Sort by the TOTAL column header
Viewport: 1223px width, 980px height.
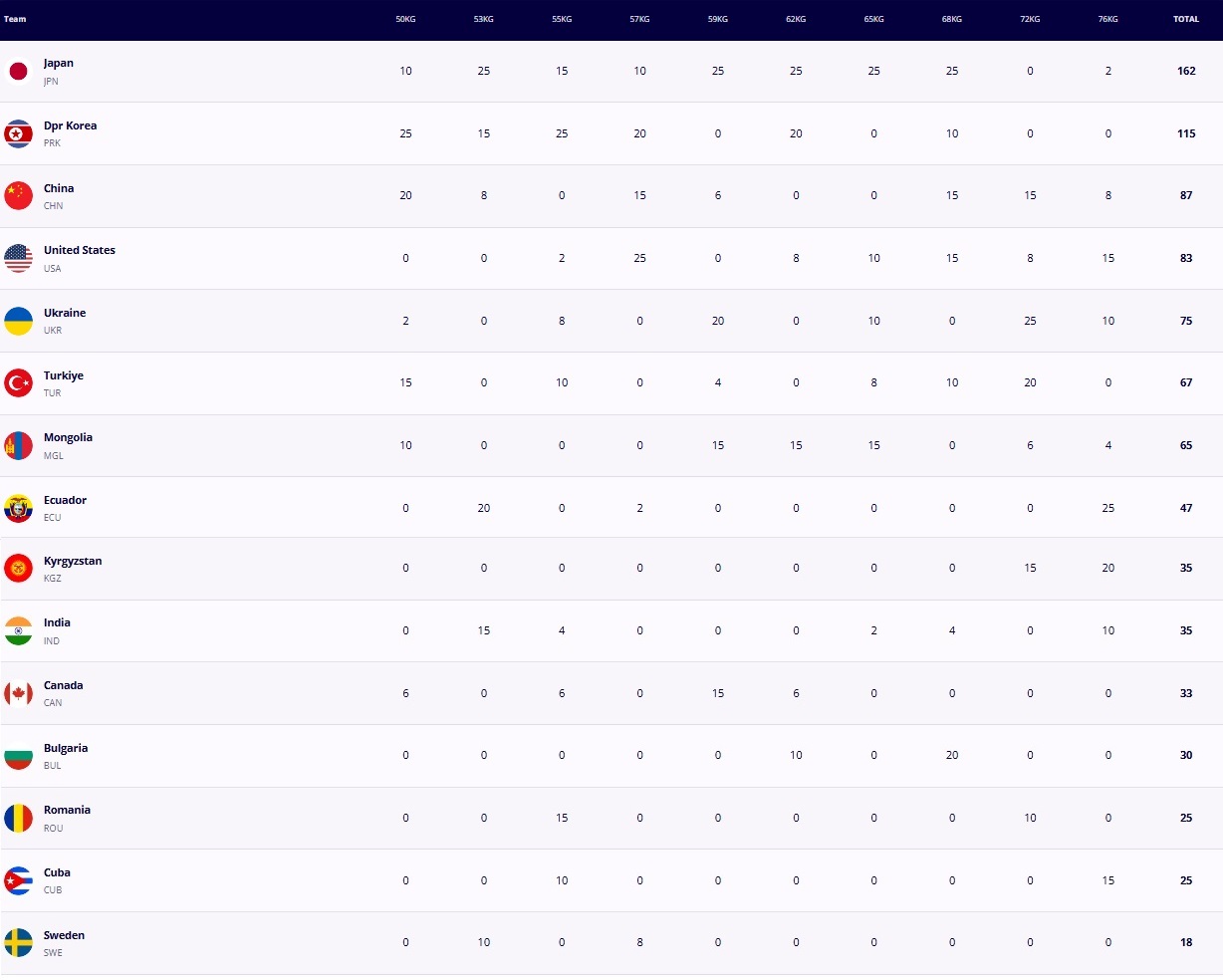point(1185,19)
